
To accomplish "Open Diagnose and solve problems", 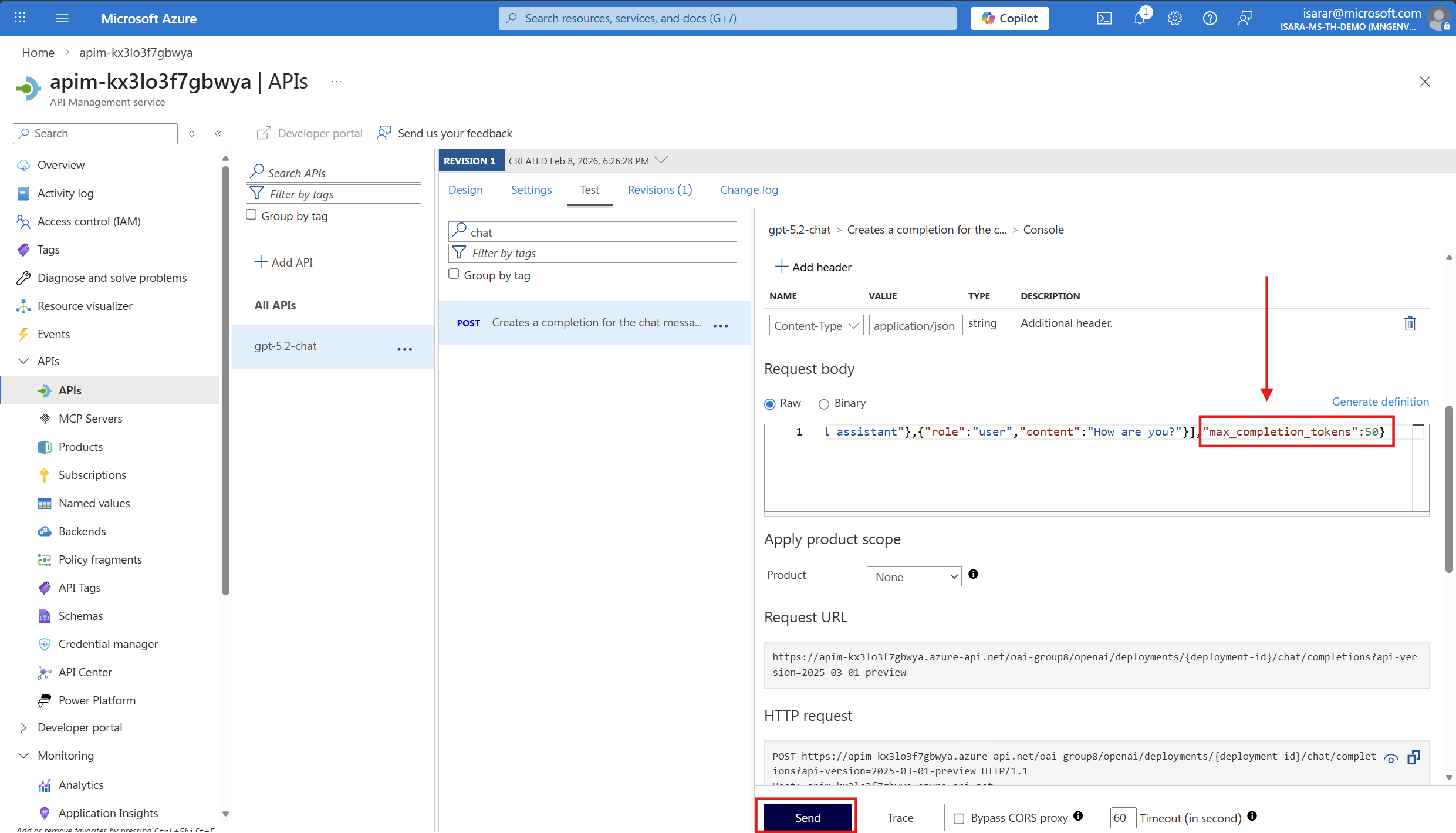I will point(112,278).
